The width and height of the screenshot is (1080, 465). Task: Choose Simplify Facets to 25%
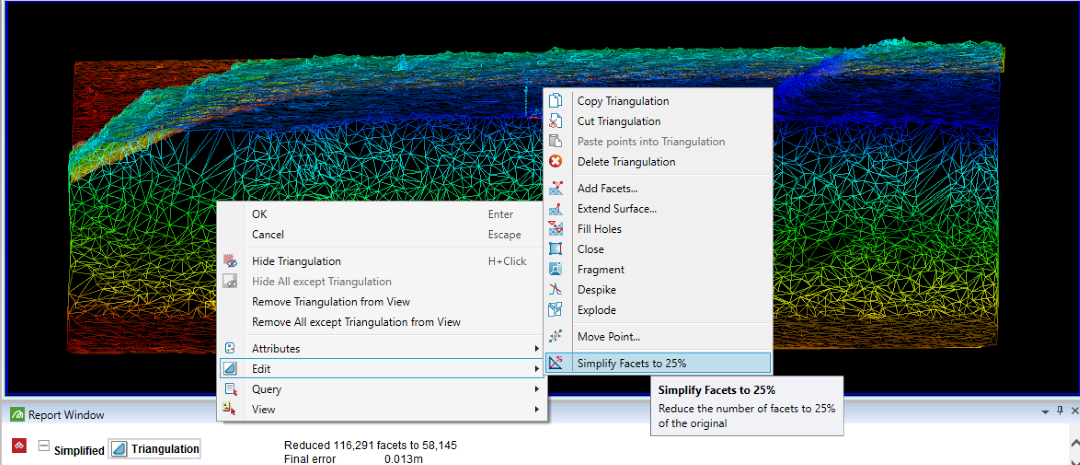click(x=631, y=363)
